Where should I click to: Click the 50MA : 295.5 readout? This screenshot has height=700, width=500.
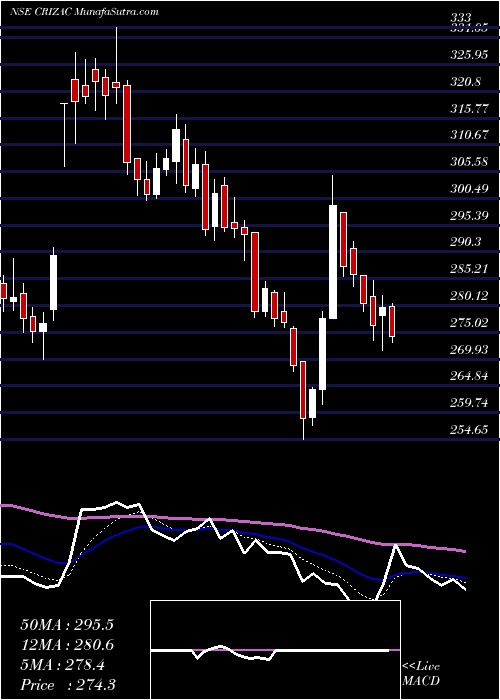click(x=67, y=625)
